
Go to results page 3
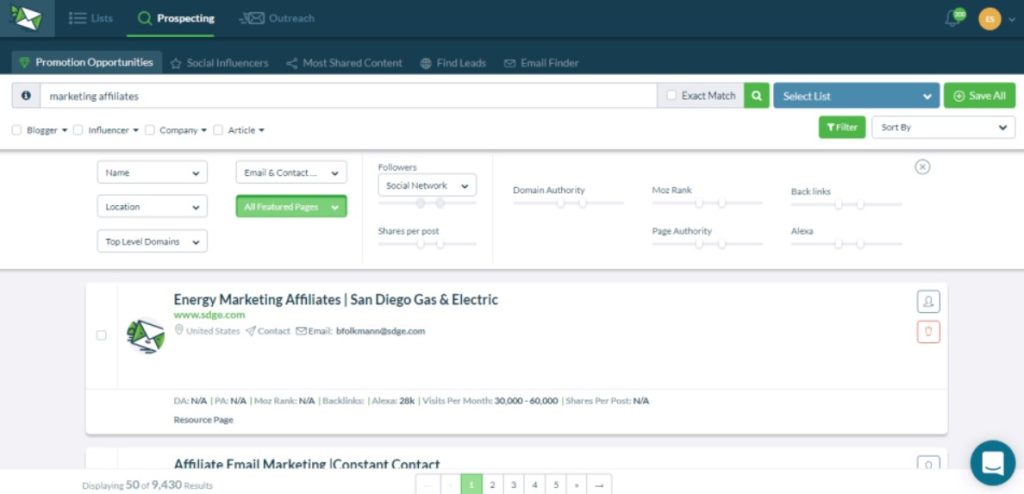[x=513, y=485]
